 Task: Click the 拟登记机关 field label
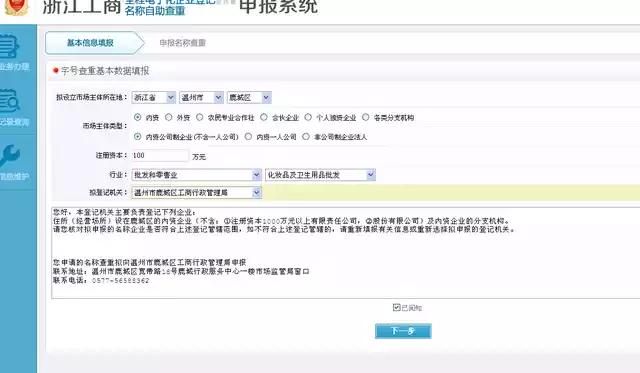click(108, 192)
